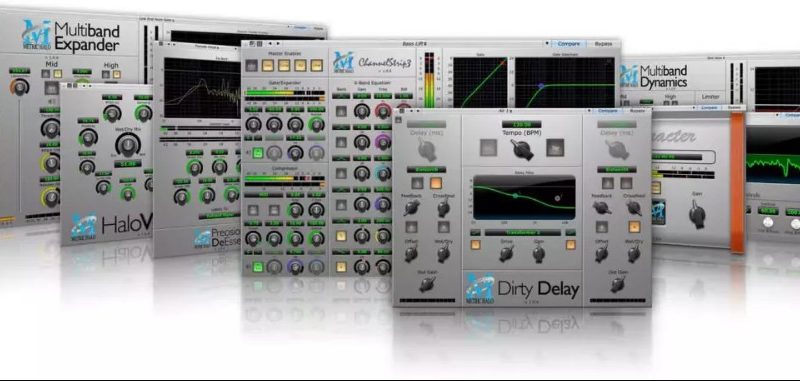The image size is (800, 381).
Task: Click the spectrum graph in Precision DeEsser
Action: (202, 88)
